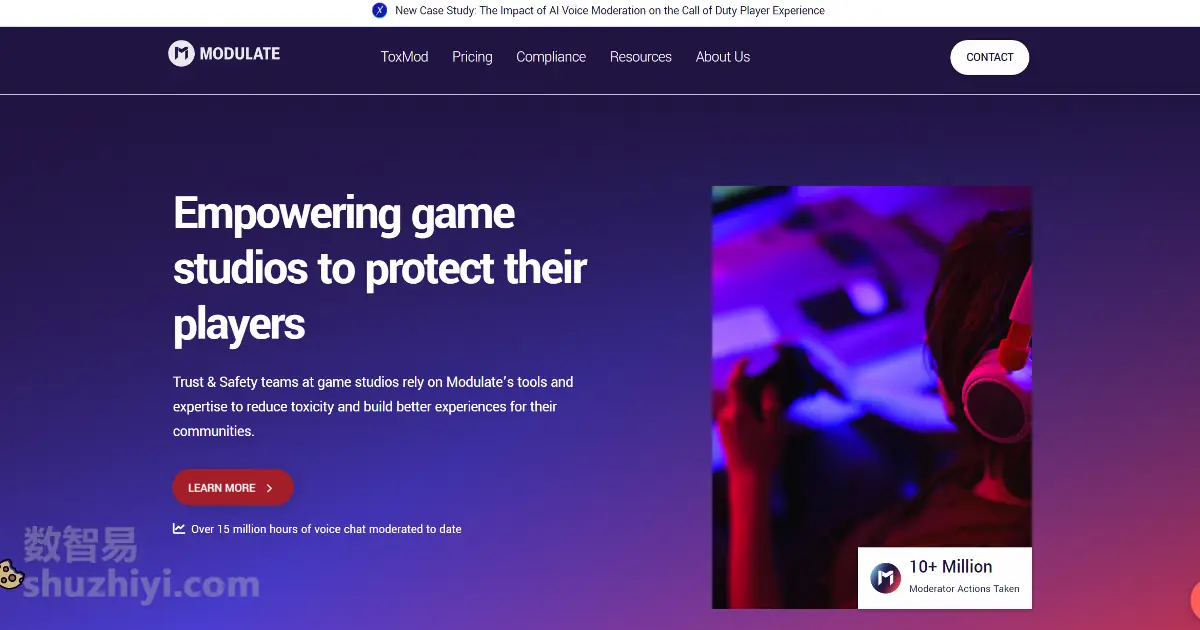
Task: Click the Modulate M badge in the stats card
Action: click(x=885, y=578)
